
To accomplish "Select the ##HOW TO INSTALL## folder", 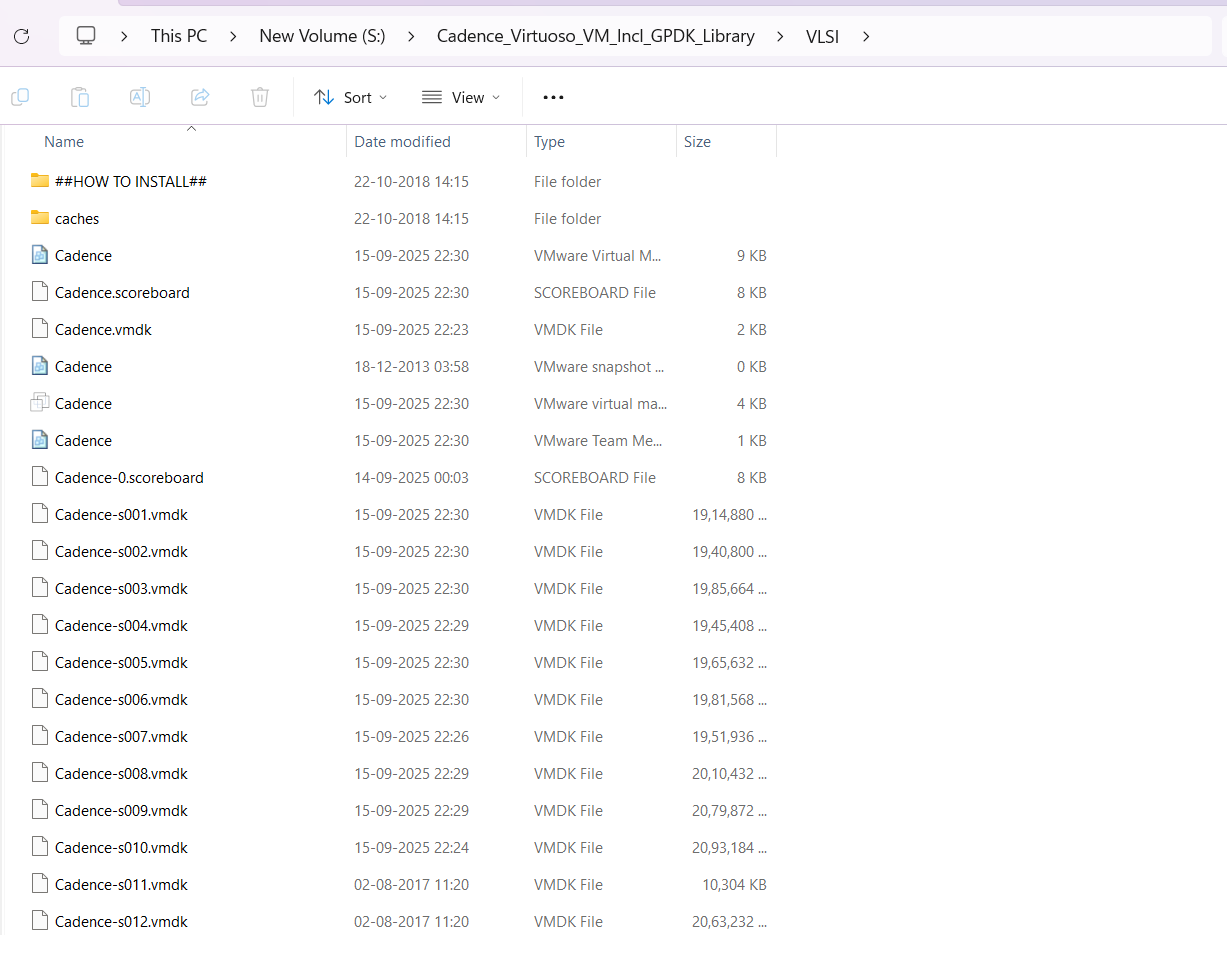I will (x=130, y=181).
